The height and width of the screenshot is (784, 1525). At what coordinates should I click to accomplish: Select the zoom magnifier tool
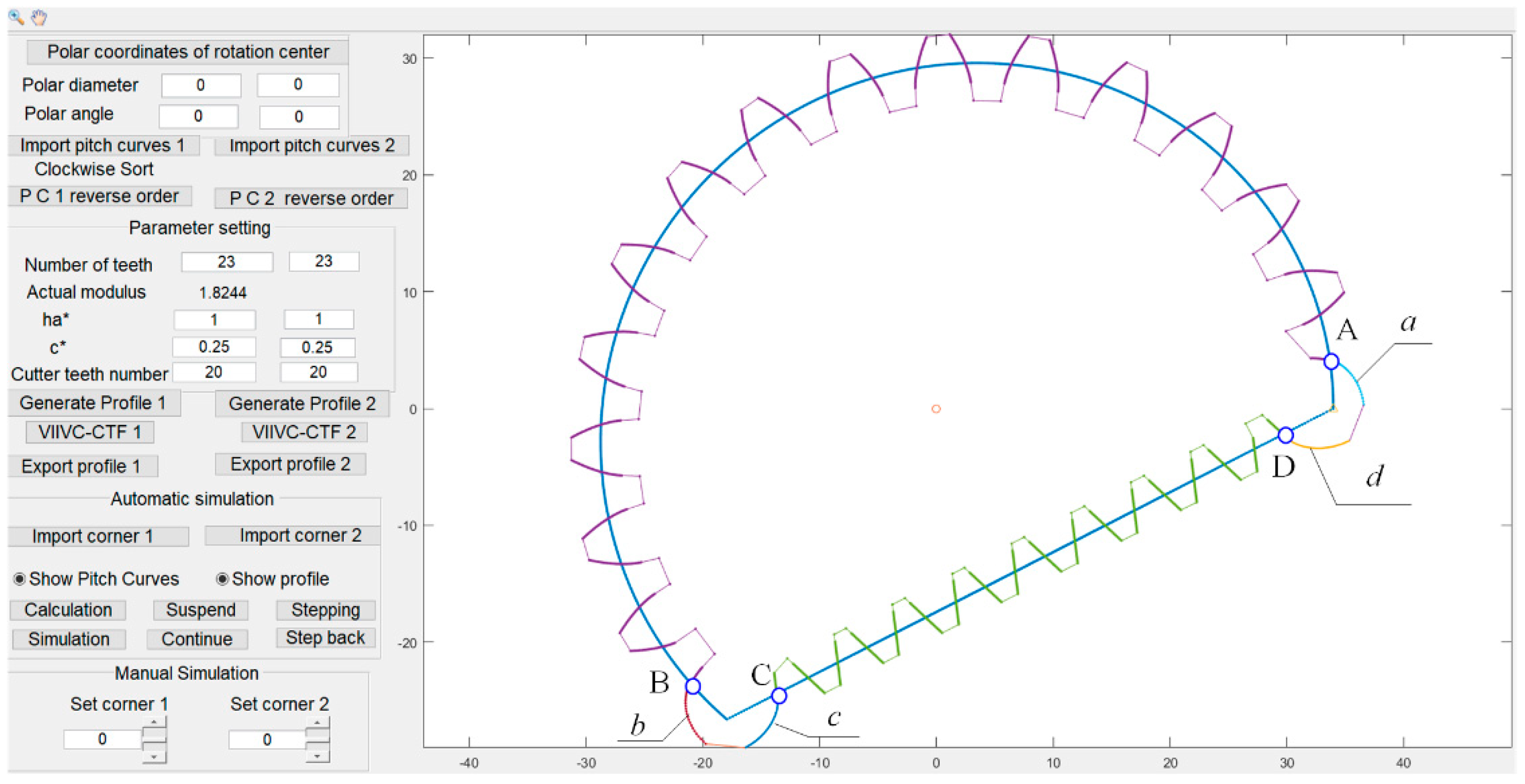16,17
